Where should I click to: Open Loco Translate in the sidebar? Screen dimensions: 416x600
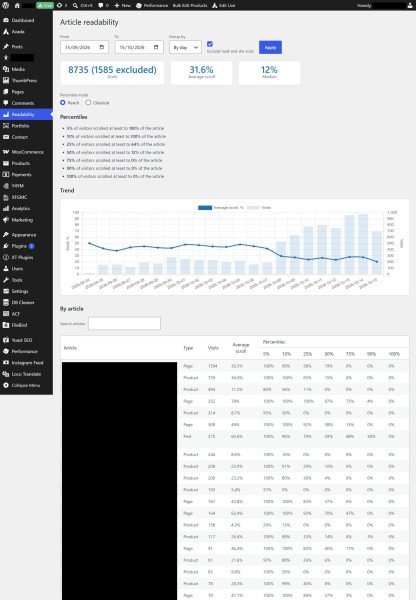click(26, 374)
